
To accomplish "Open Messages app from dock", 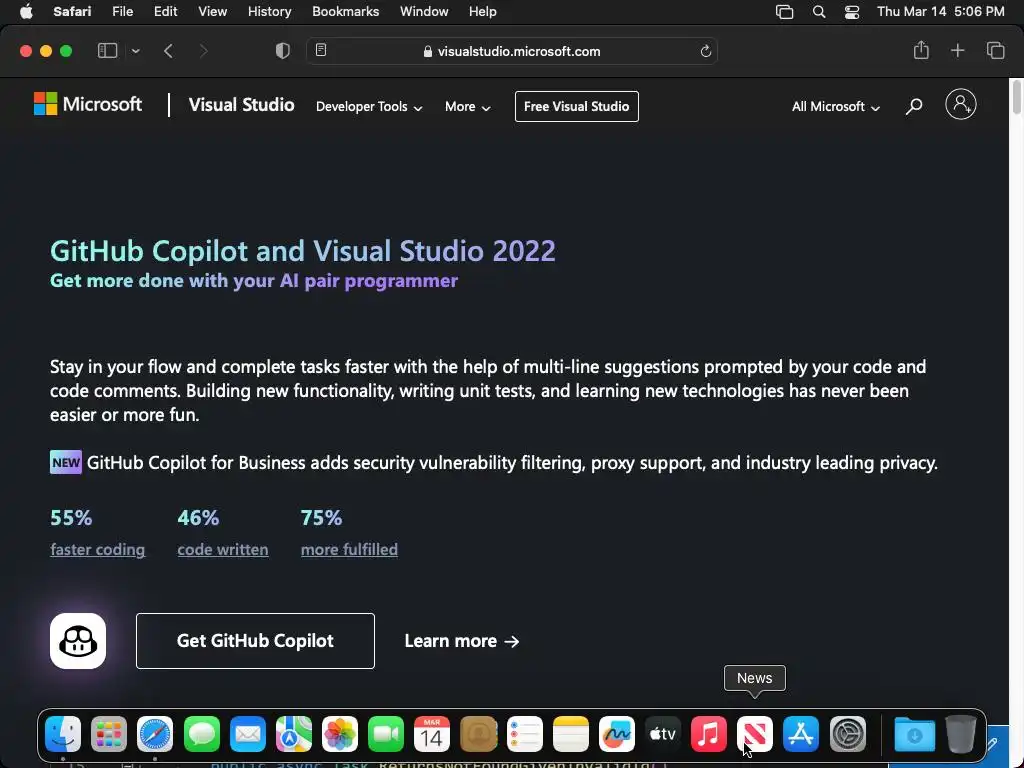I will point(201,734).
